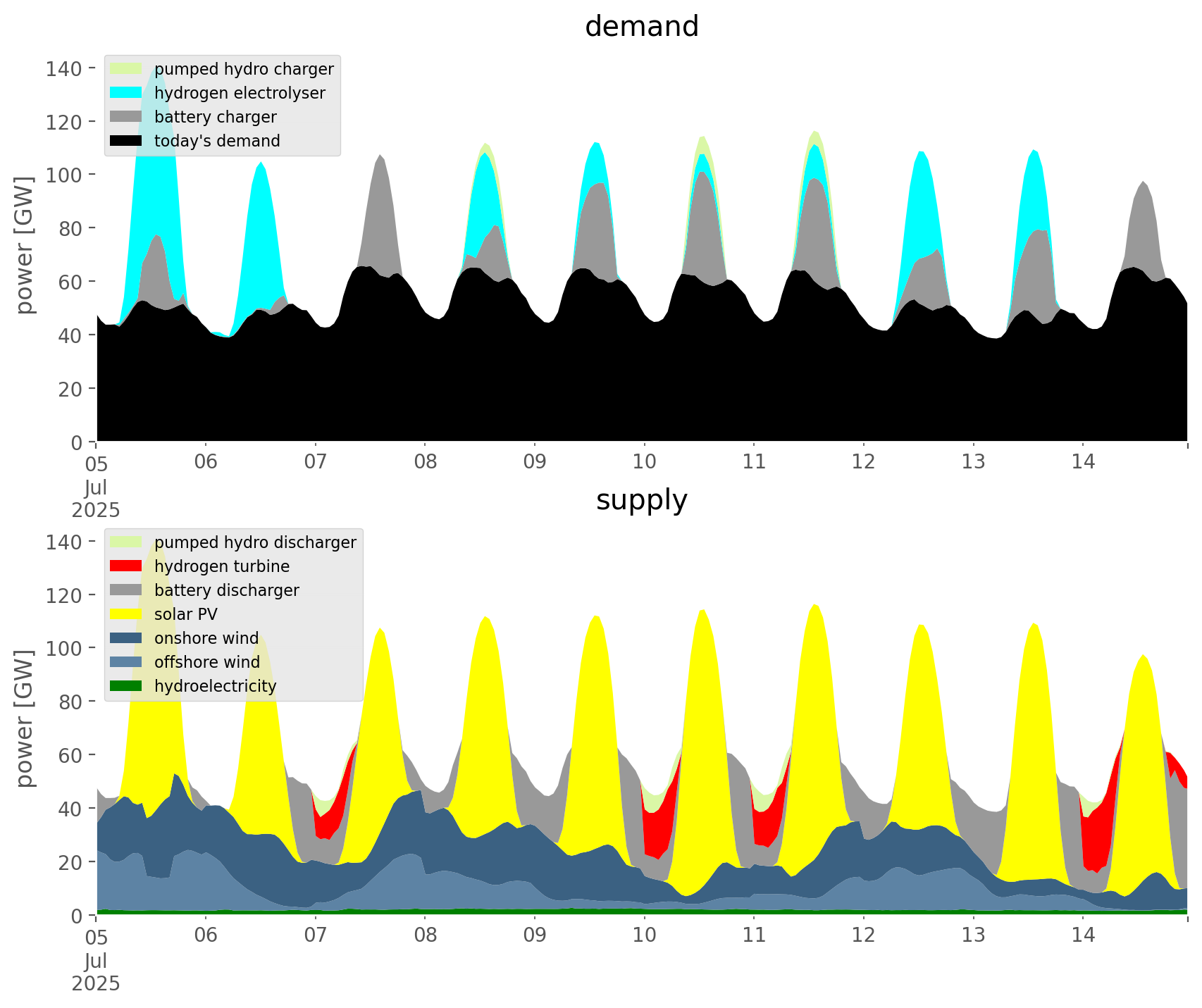Click the "supply" chart title
Image resolution: width=1202 pixels, height=1008 pixels.
(641, 500)
